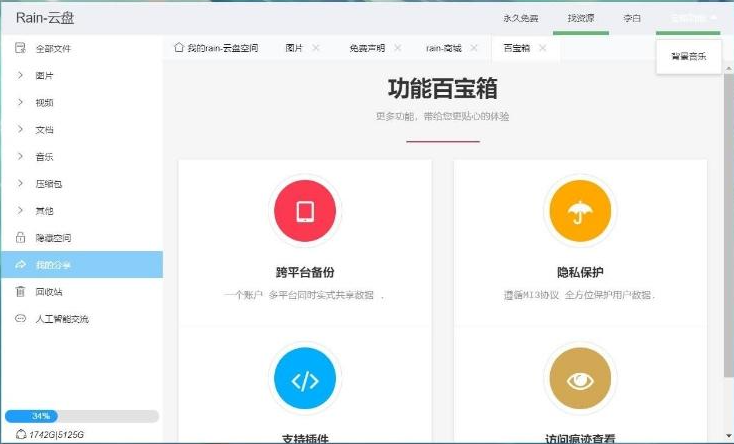Click the chat bubble icon for 人工智能交流

[20, 318]
